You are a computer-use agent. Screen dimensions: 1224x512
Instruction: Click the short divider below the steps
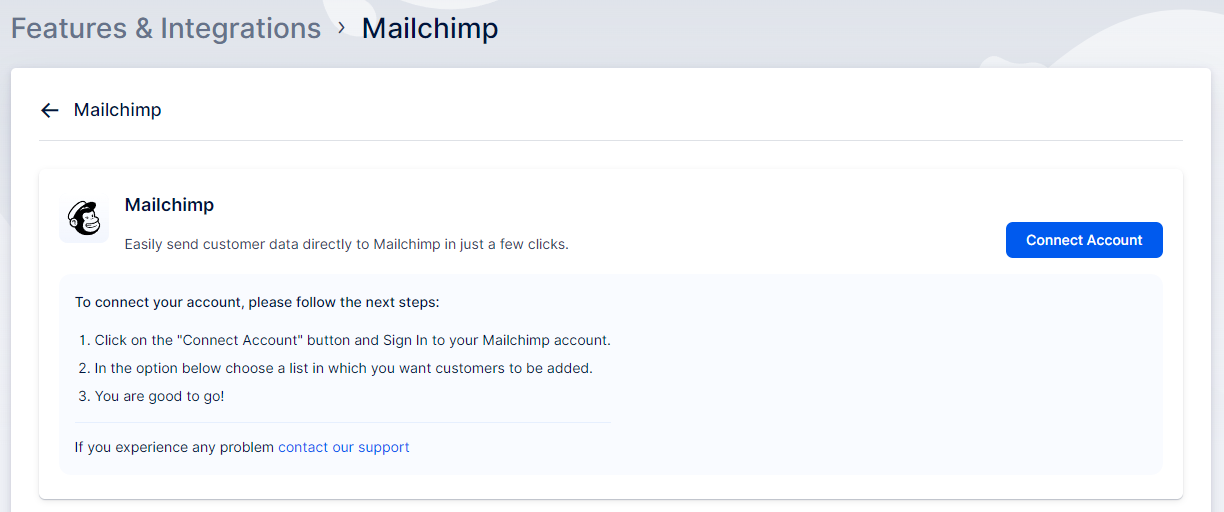[342, 422]
